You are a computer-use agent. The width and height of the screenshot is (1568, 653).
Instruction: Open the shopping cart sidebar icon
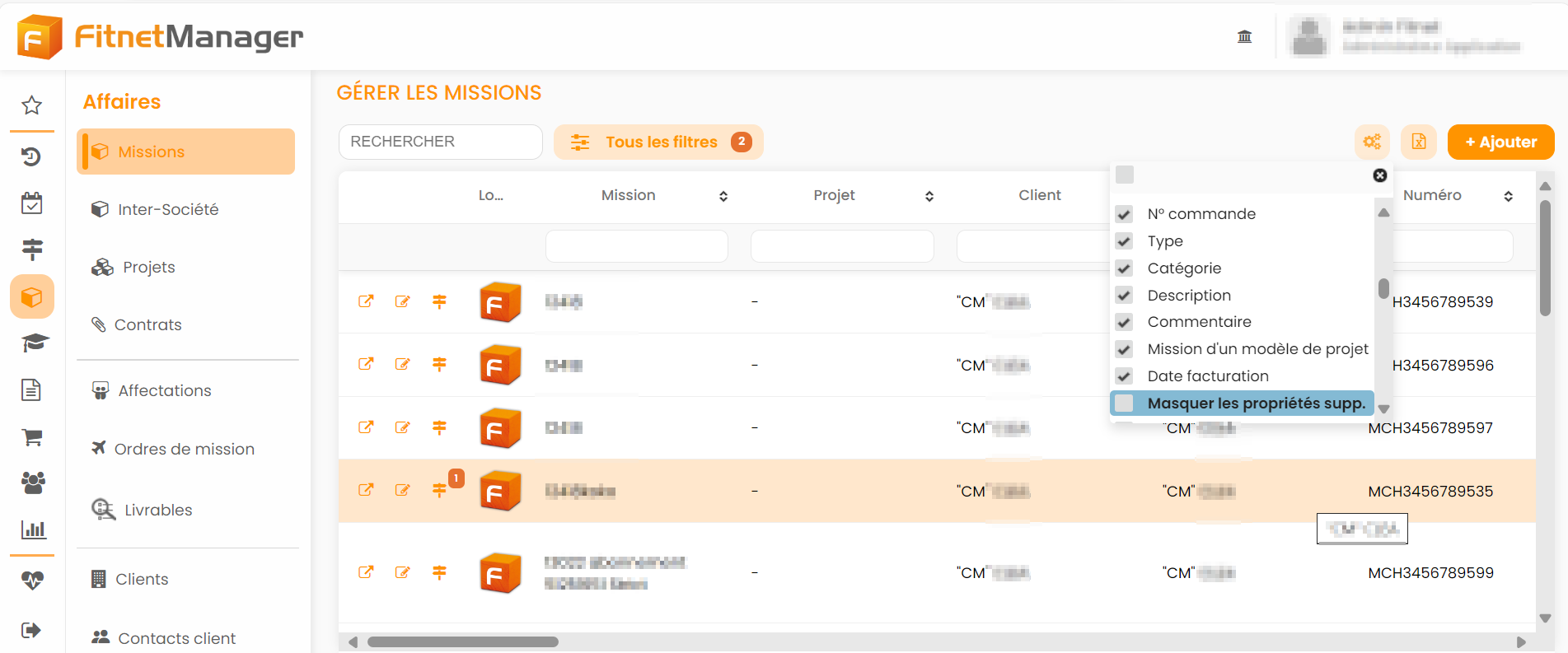pyautogui.click(x=31, y=437)
